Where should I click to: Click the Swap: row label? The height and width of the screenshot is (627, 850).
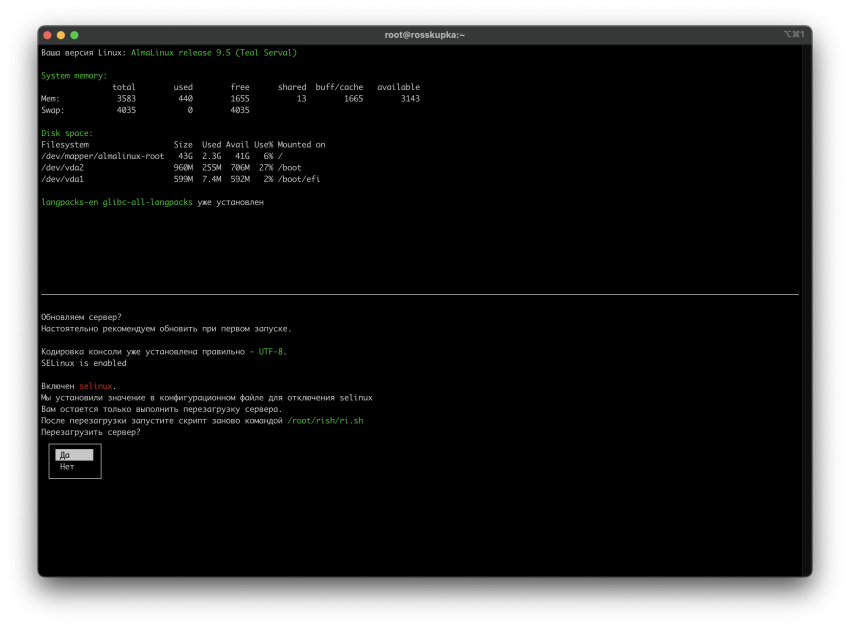[53, 110]
